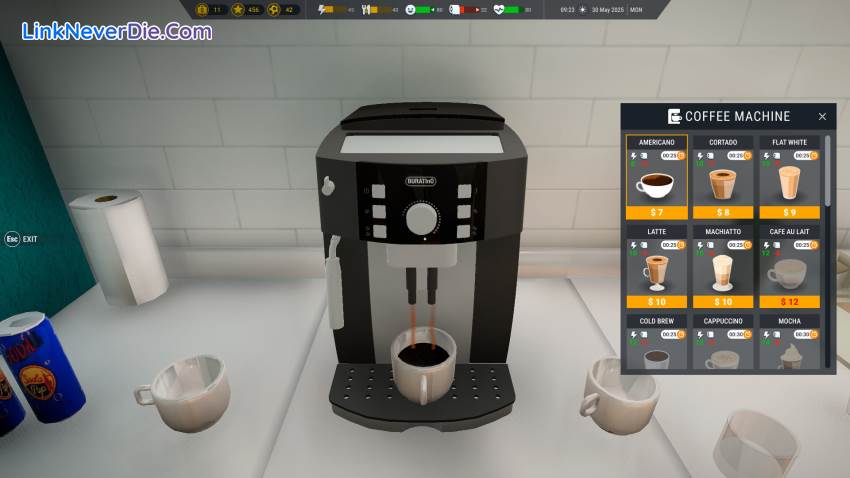This screenshot has height=478, width=850.
Task: Choose the Cortado drink icon
Action: [723, 184]
